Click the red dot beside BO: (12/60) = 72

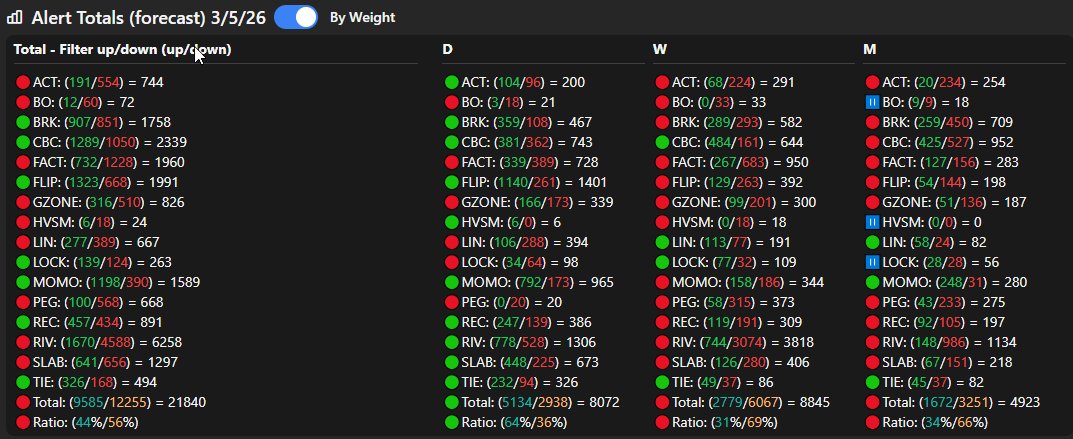[23, 103]
